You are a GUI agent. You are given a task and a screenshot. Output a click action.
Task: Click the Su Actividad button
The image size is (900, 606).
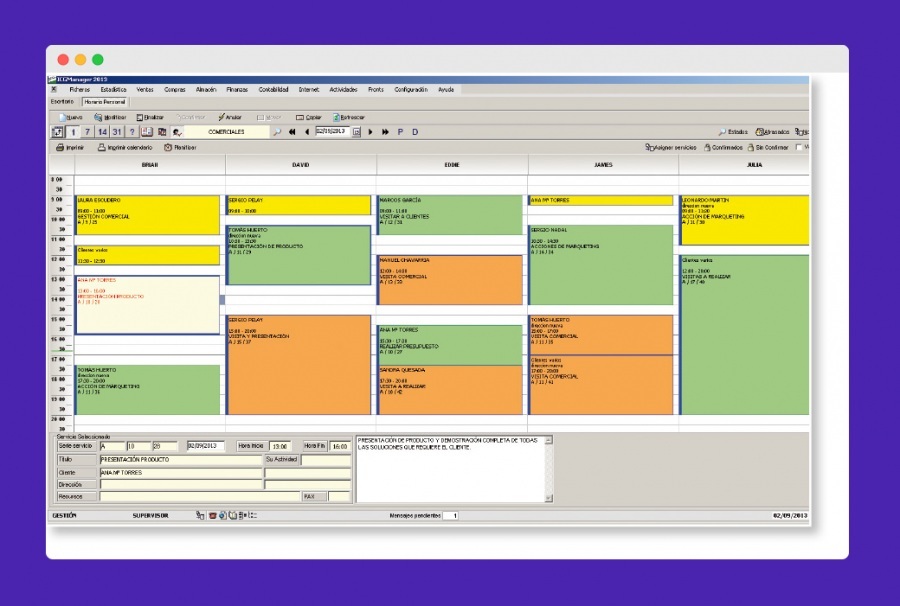(x=281, y=459)
